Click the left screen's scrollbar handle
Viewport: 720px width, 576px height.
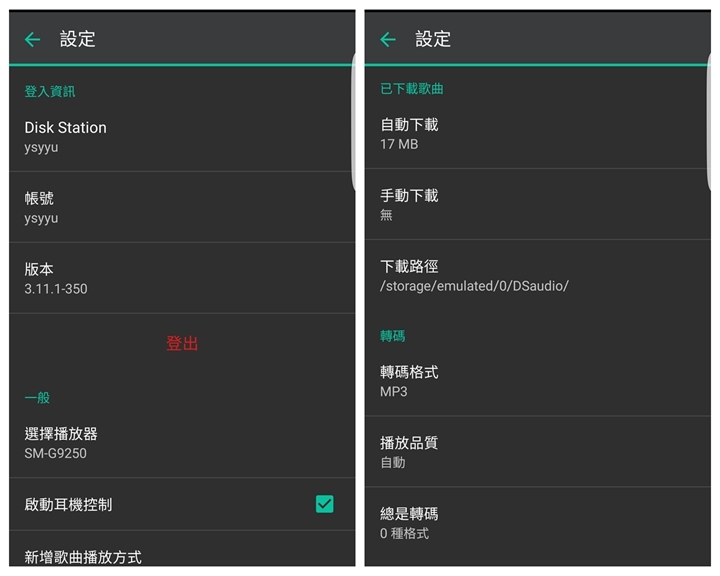[x=353, y=122]
